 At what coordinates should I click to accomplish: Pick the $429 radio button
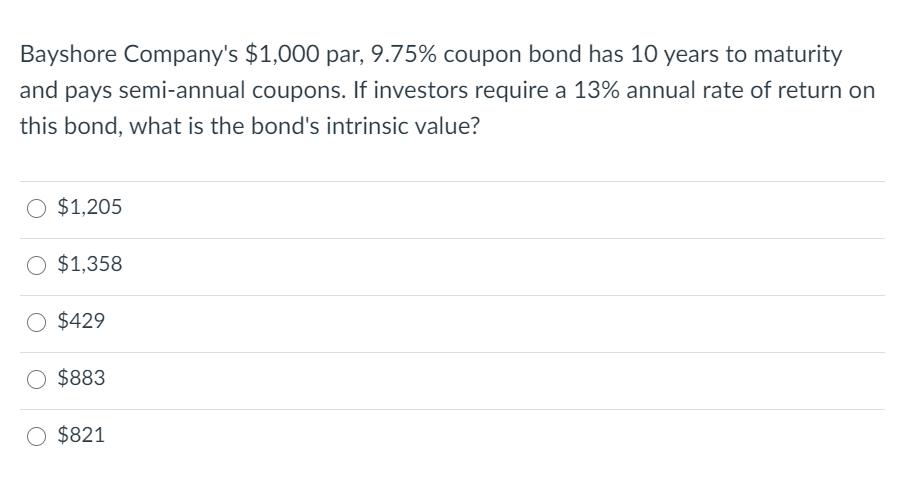click(x=36, y=322)
